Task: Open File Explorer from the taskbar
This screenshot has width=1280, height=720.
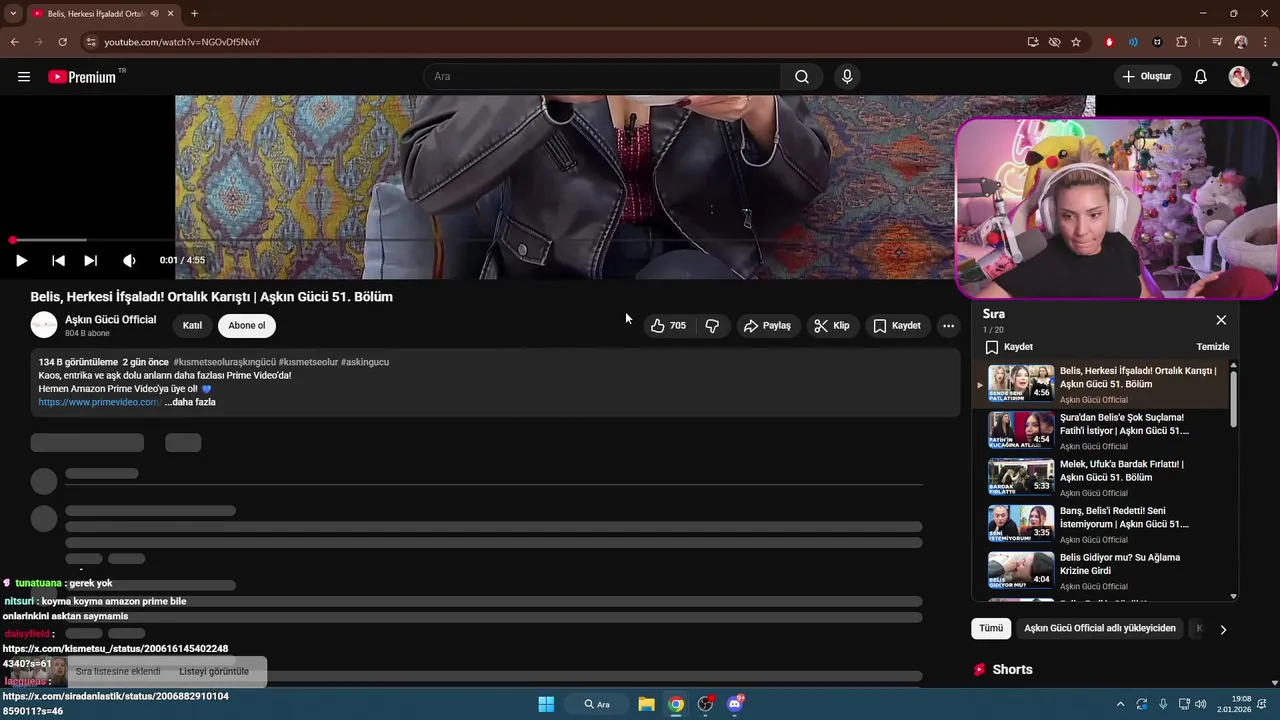Action: tap(646, 704)
